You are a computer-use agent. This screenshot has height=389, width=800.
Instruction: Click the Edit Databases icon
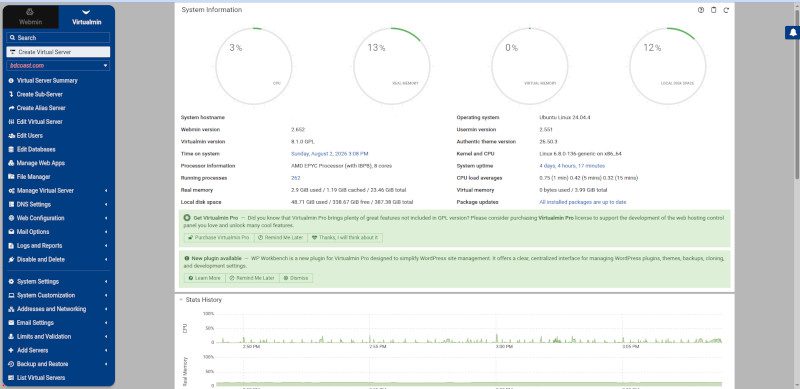point(11,150)
